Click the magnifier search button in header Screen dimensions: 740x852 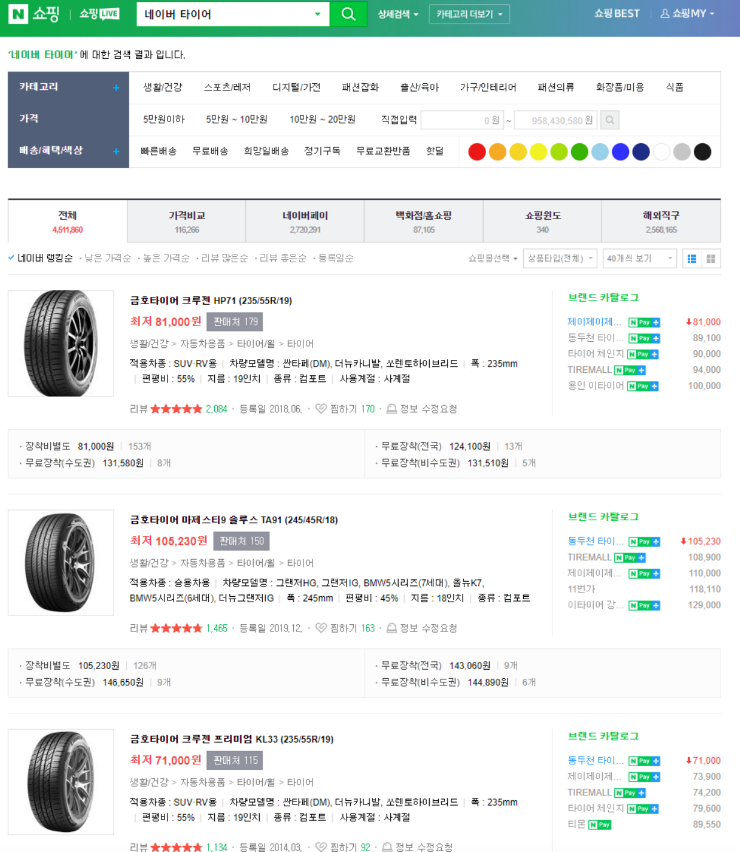click(x=348, y=14)
